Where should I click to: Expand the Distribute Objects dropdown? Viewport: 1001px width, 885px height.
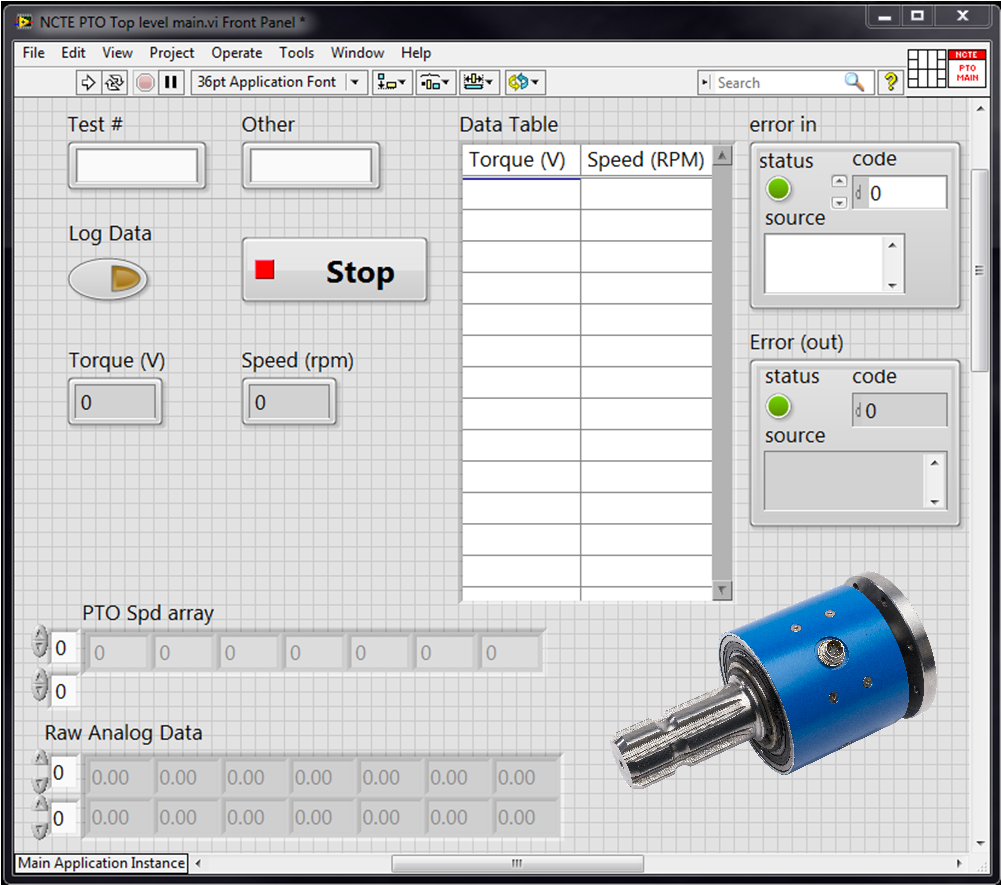436,83
